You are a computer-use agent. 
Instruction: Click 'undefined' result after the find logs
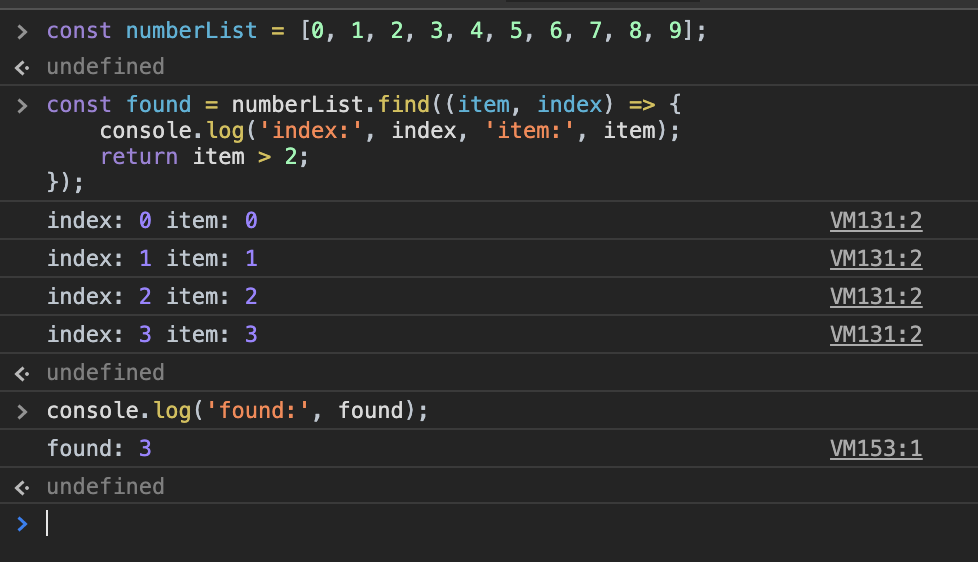(x=105, y=372)
